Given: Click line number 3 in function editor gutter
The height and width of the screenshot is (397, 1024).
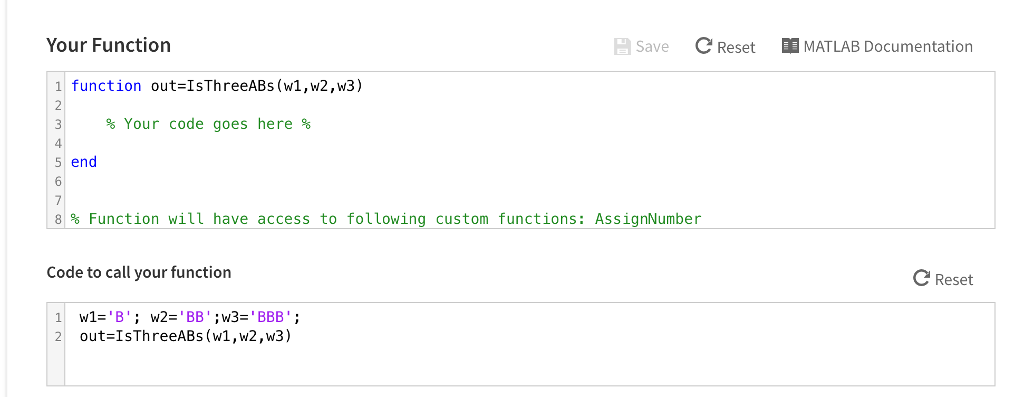Looking at the screenshot, I should 58,124.
